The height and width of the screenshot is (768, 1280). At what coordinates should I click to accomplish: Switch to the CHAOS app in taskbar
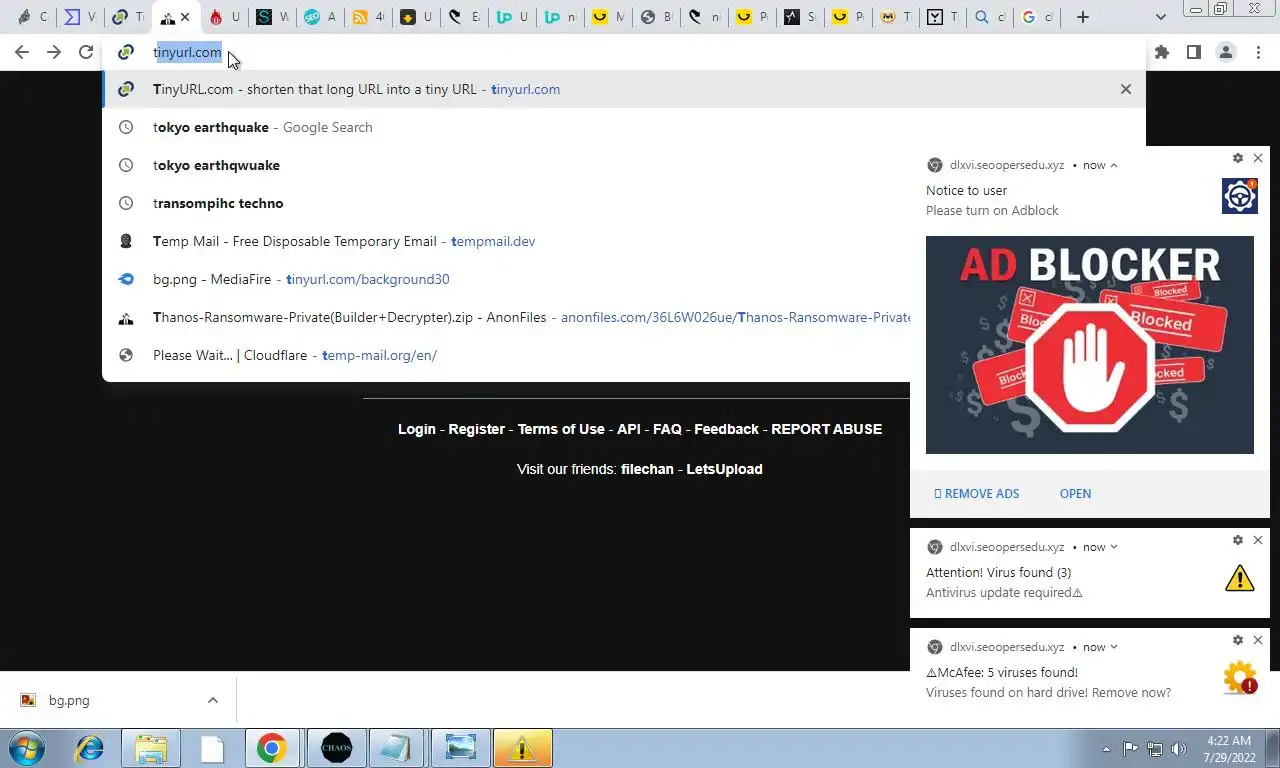coord(337,748)
